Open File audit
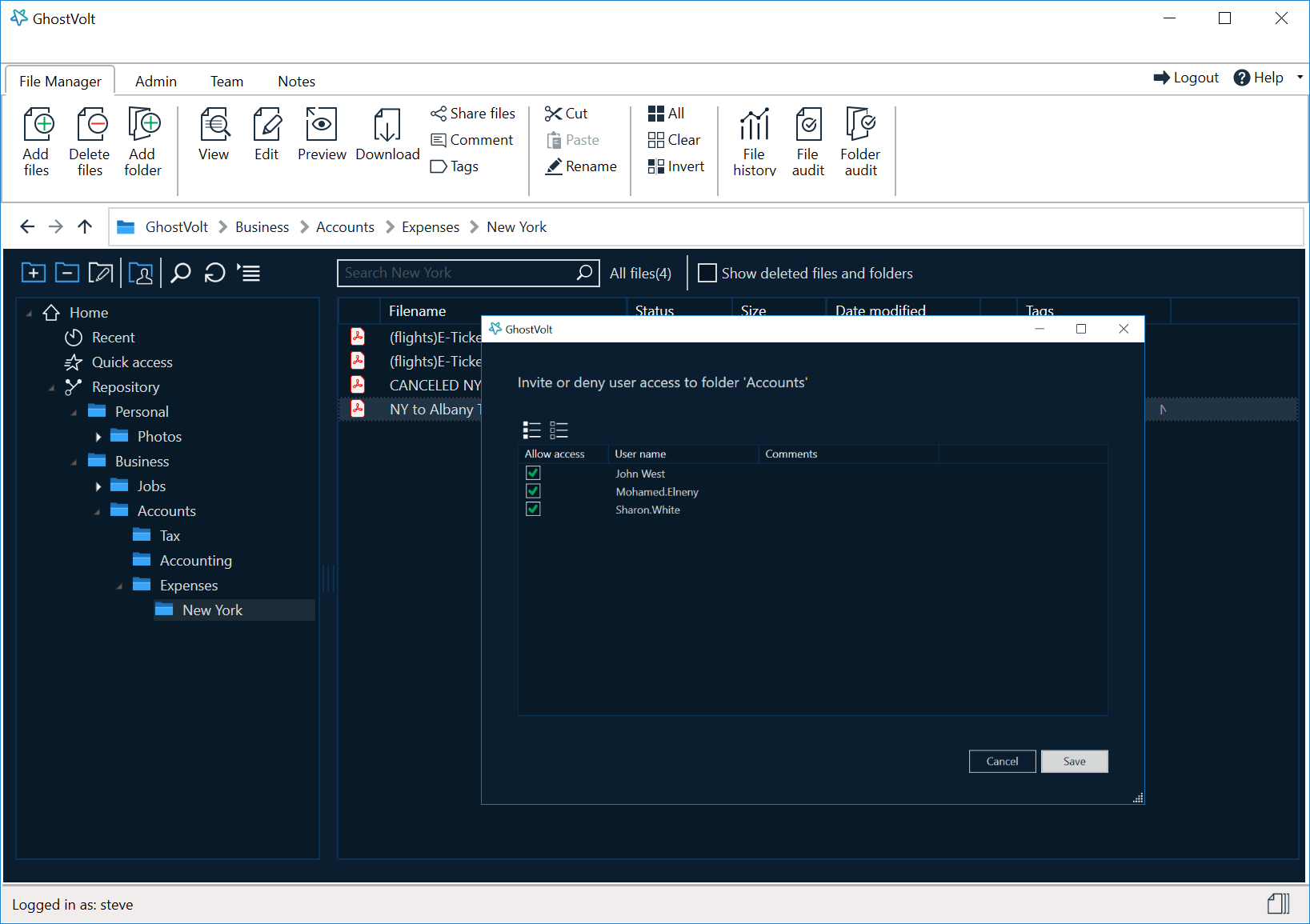The height and width of the screenshot is (924, 1310). pos(808,142)
